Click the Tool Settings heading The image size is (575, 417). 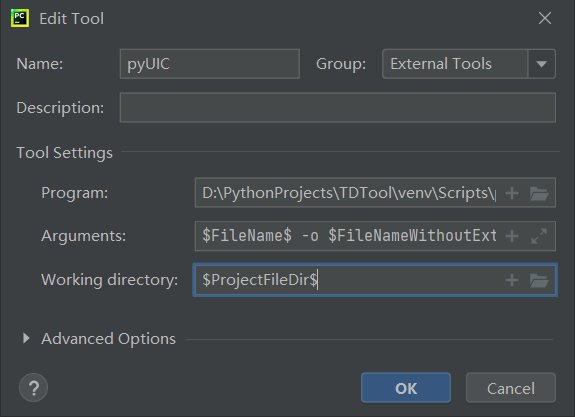coord(65,153)
